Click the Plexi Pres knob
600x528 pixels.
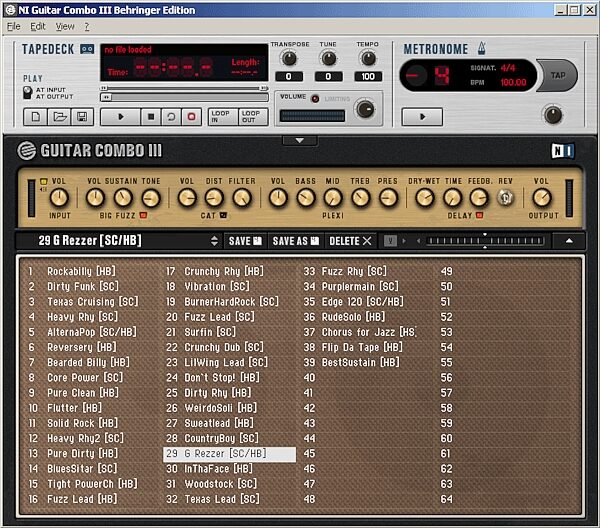tap(388, 198)
